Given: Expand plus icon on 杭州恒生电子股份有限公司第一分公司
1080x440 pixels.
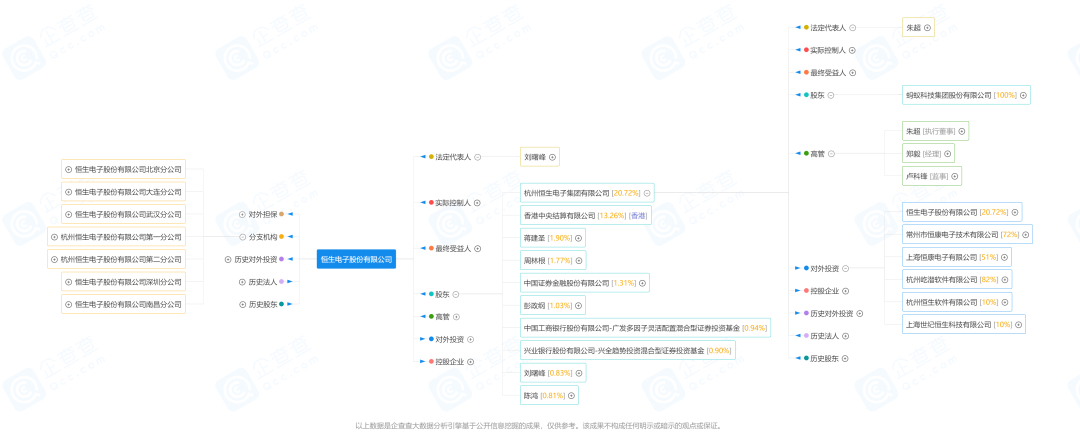Looking at the screenshot, I should click(x=54, y=237).
